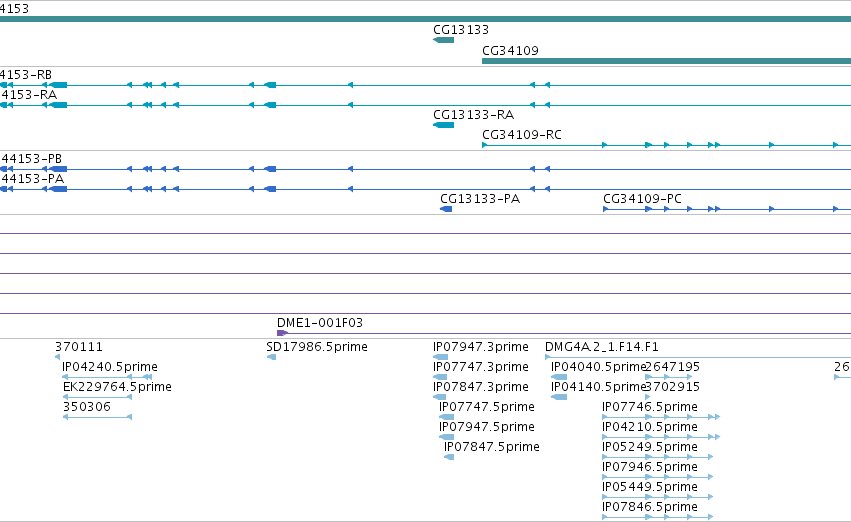The height and width of the screenshot is (522, 851).
Task: Select the CG34109 gene bar
Action: pyautogui.click(x=666, y=61)
